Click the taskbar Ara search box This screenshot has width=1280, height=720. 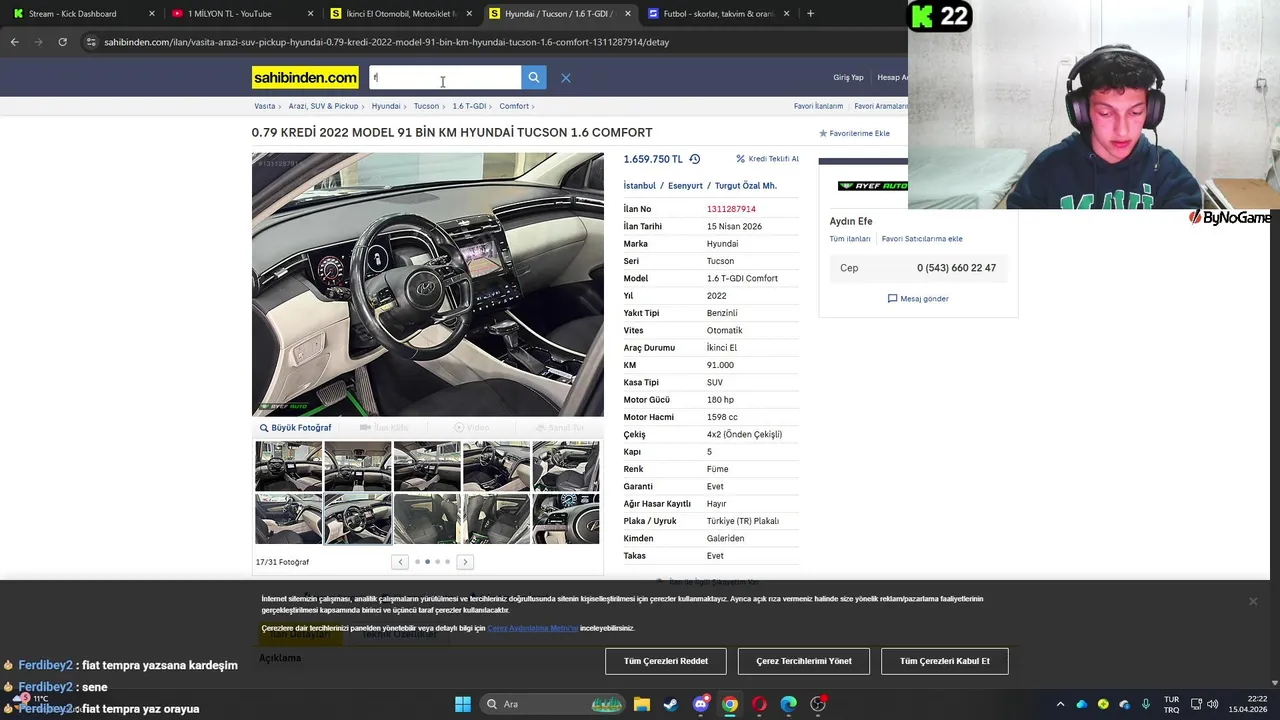[553, 704]
